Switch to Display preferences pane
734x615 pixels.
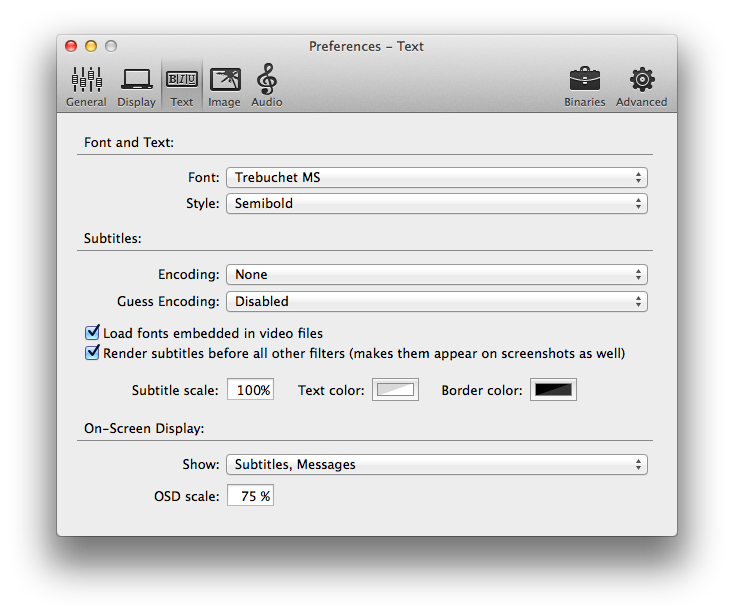click(x=136, y=86)
